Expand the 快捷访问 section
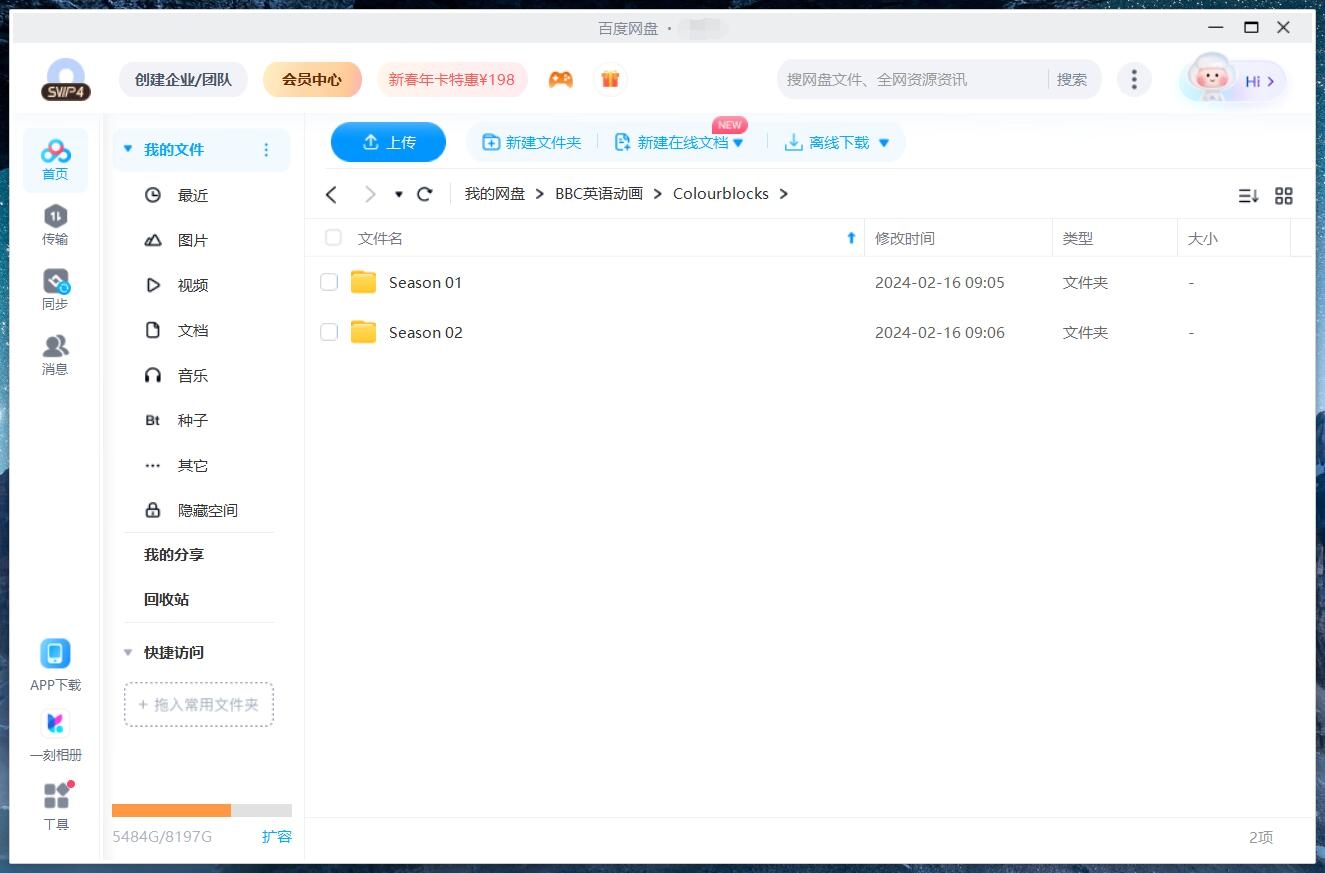The height and width of the screenshot is (873, 1325). point(128,652)
